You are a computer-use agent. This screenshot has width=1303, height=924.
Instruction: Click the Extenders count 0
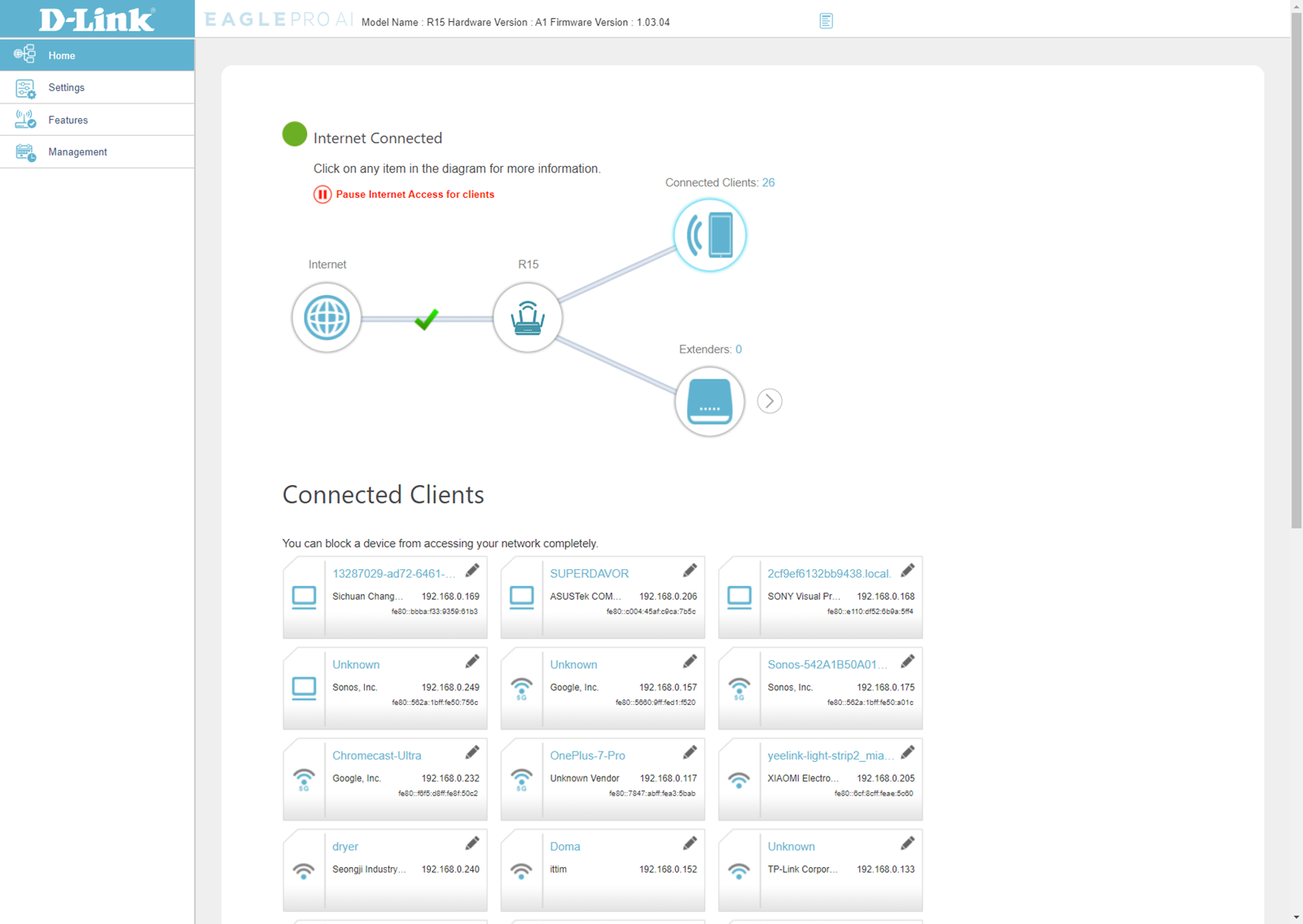pyautogui.click(x=739, y=349)
